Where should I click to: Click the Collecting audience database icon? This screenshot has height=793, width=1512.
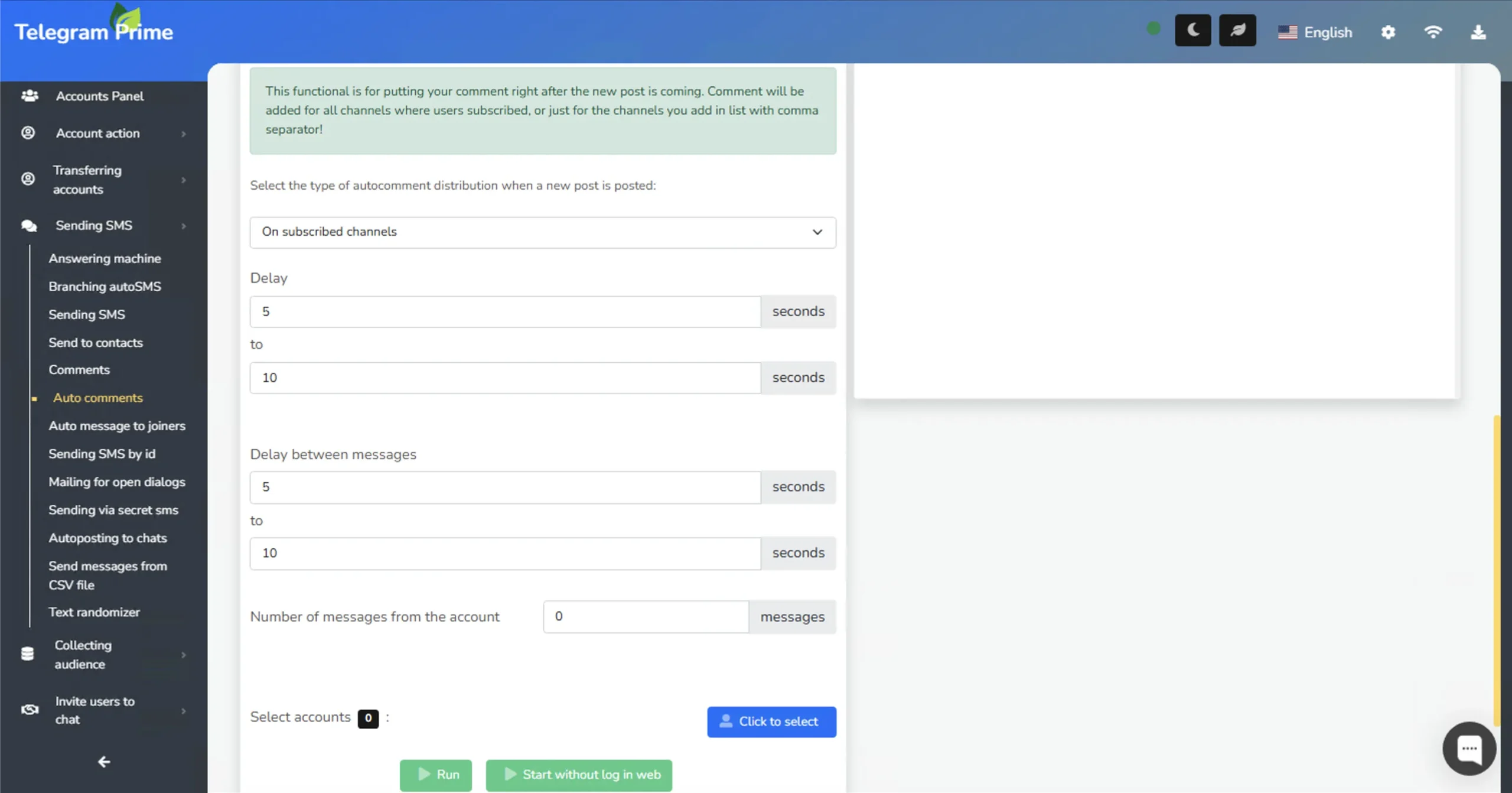coord(27,654)
